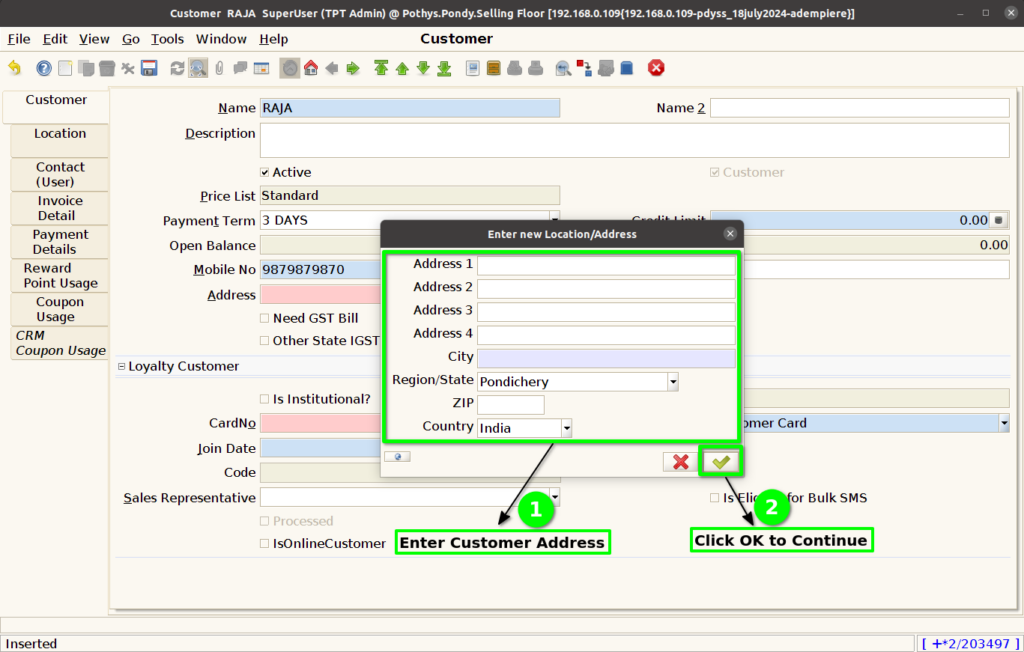Image resolution: width=1024 pixels, height=652 pixels.
Task: Click the Processed checkbox
Action: [x=264, y=521]
